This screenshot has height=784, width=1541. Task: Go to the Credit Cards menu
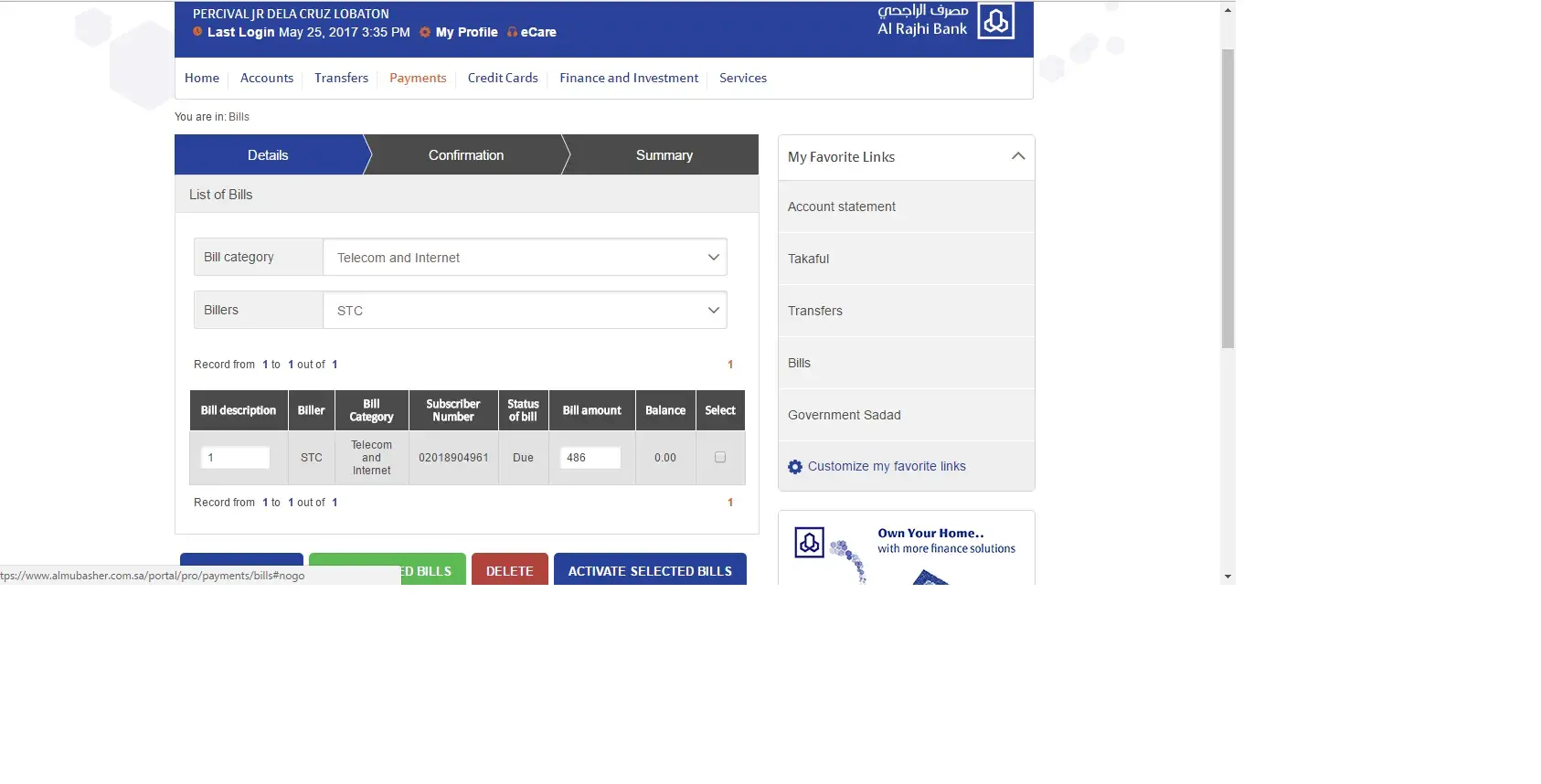503,79
